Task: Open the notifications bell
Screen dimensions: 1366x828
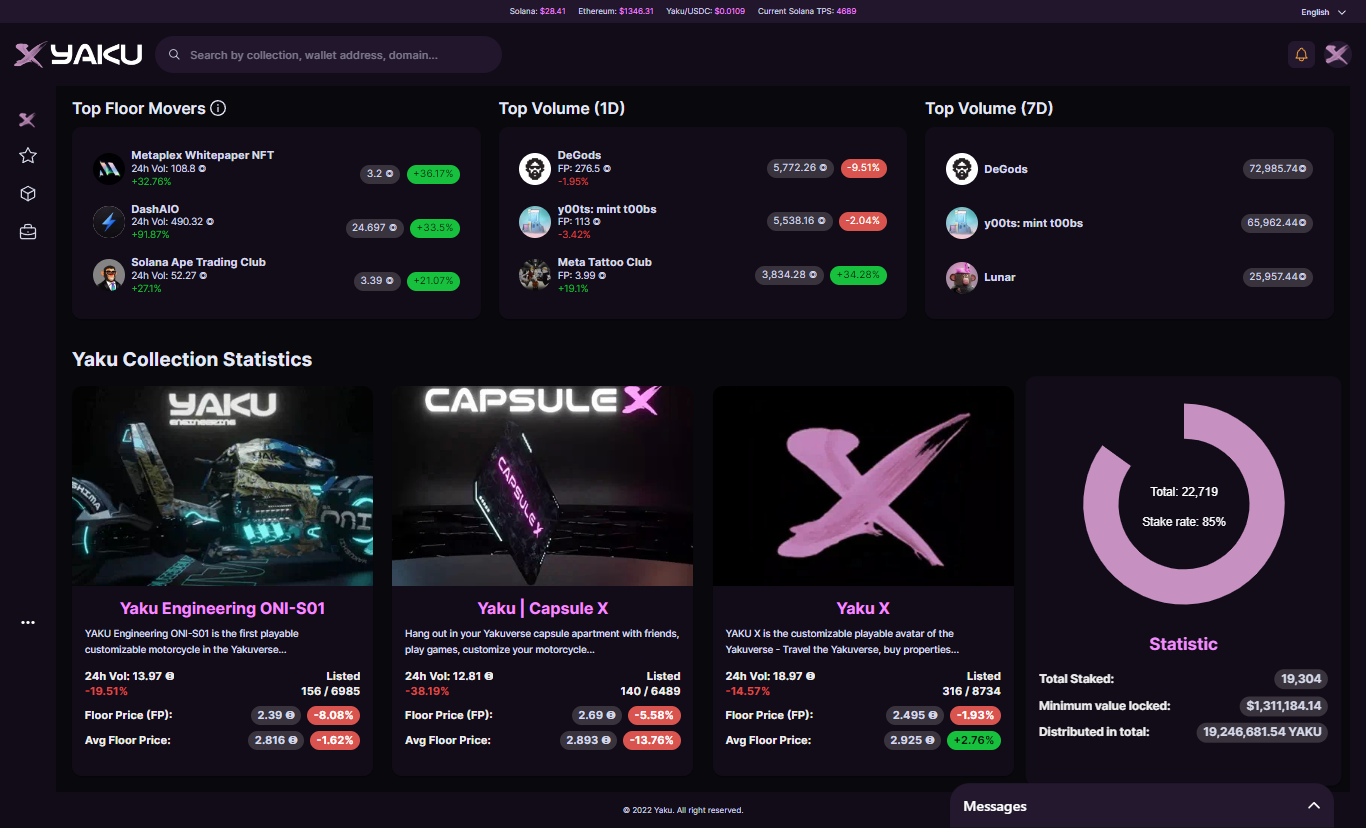Action: (x=1301, y=55)
